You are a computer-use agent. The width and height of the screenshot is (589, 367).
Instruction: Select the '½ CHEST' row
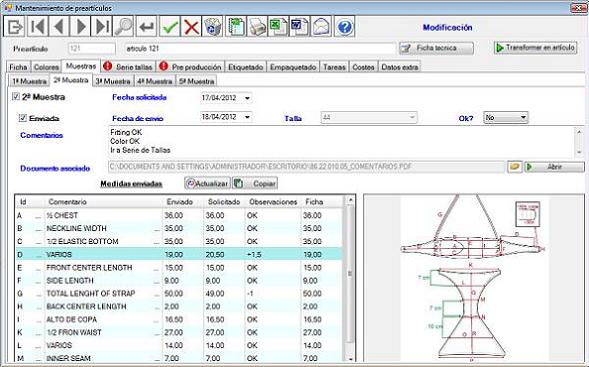coord(179,216)
